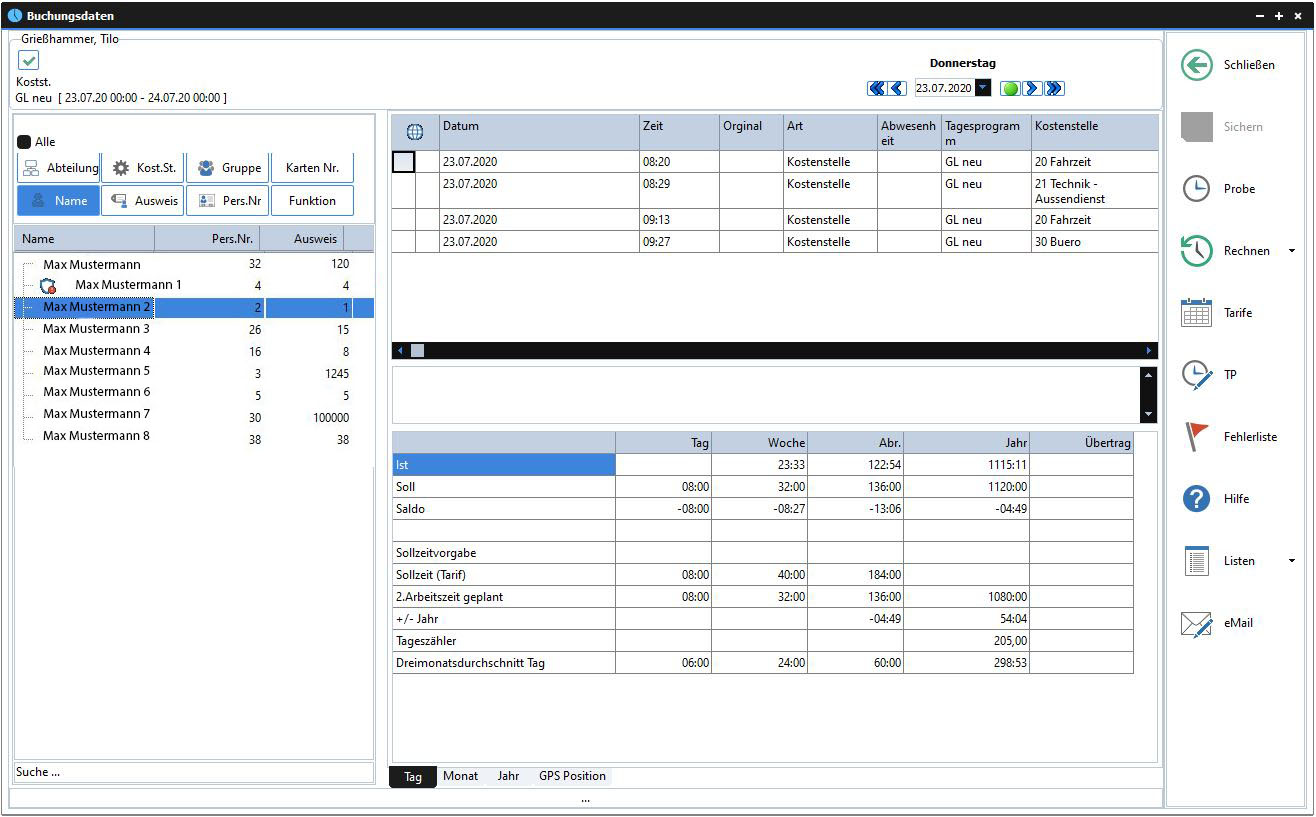The width and height of the screenshot is (1316, 817).
Task: Filter by Abteilung button
Action: (x=58, y=168)
